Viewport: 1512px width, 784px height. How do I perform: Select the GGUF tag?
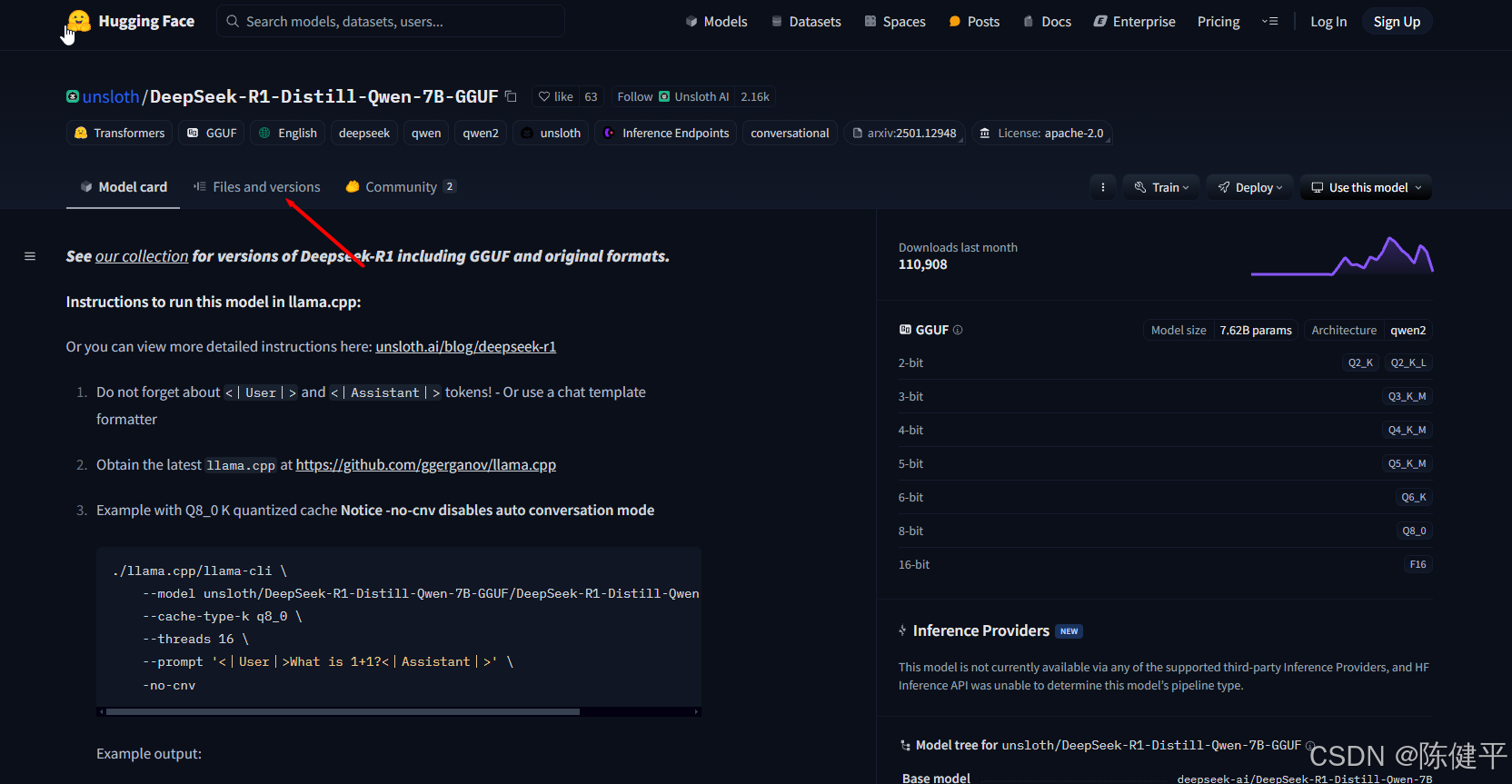tap(212, 133)
